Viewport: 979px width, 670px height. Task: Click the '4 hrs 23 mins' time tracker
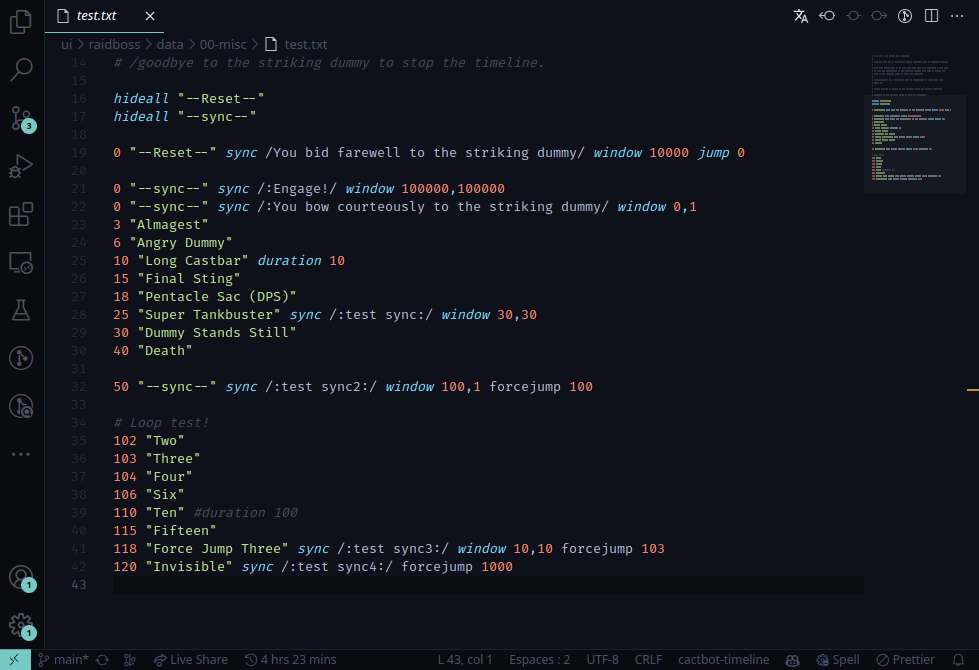pyautogui.click(x=290, y=659)
